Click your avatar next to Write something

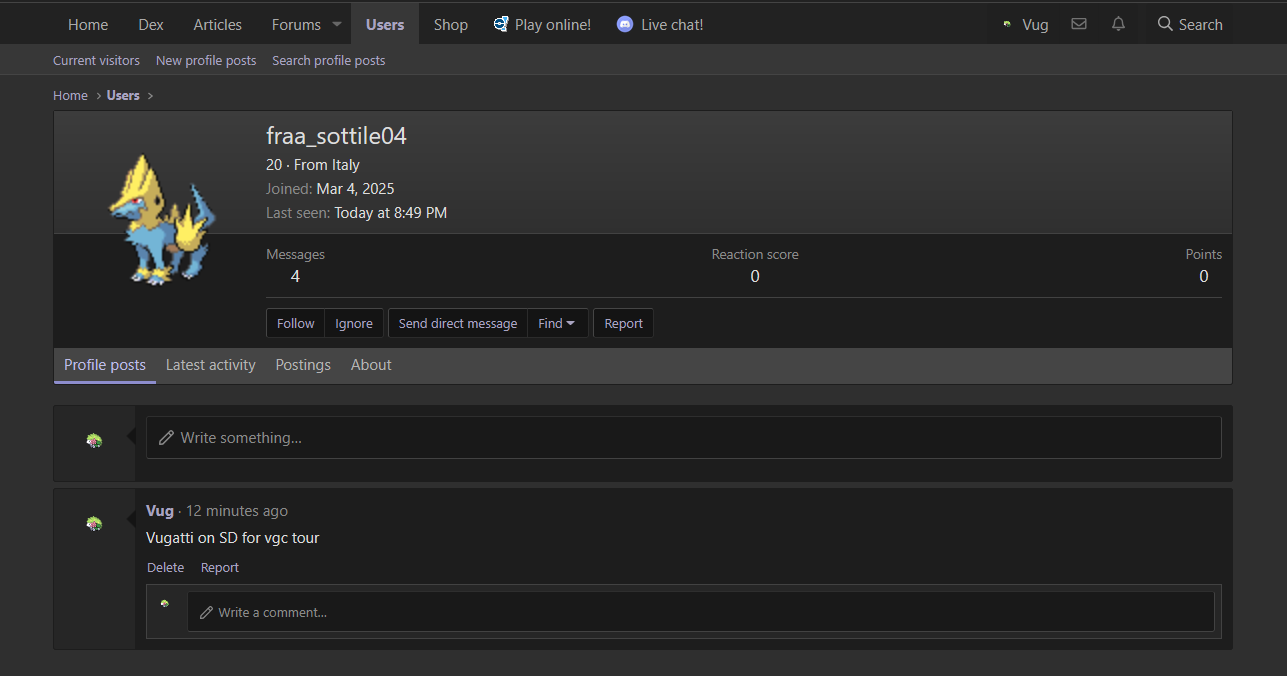coord(94,440)
